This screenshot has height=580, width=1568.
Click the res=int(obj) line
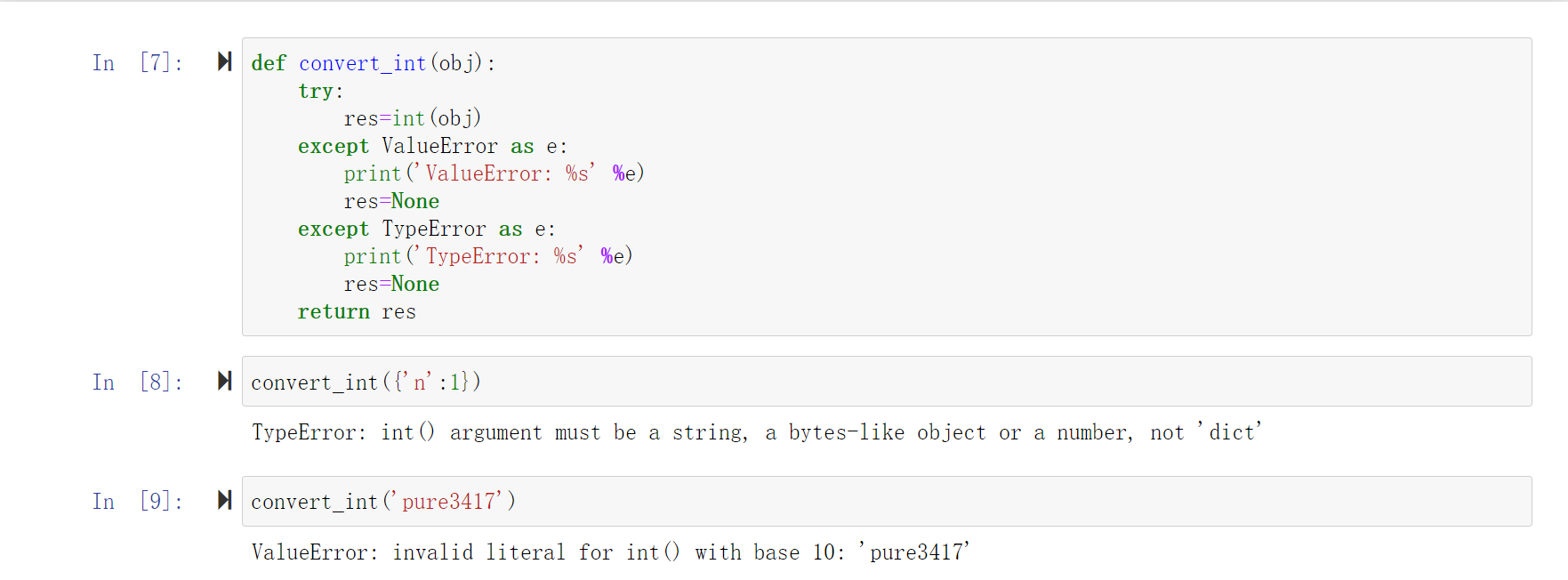tap(413, 118)
